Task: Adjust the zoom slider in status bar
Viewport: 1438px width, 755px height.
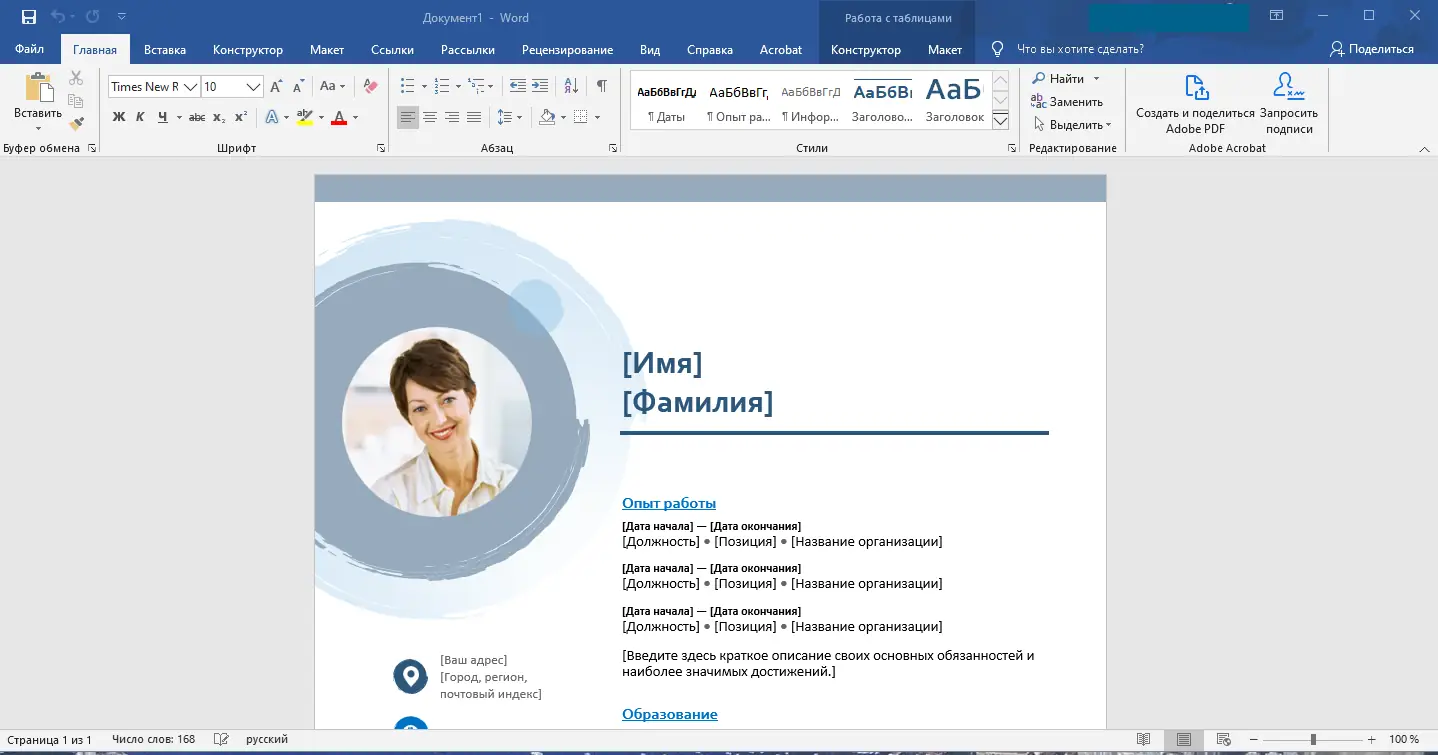Action: (x=1313, y=740)
